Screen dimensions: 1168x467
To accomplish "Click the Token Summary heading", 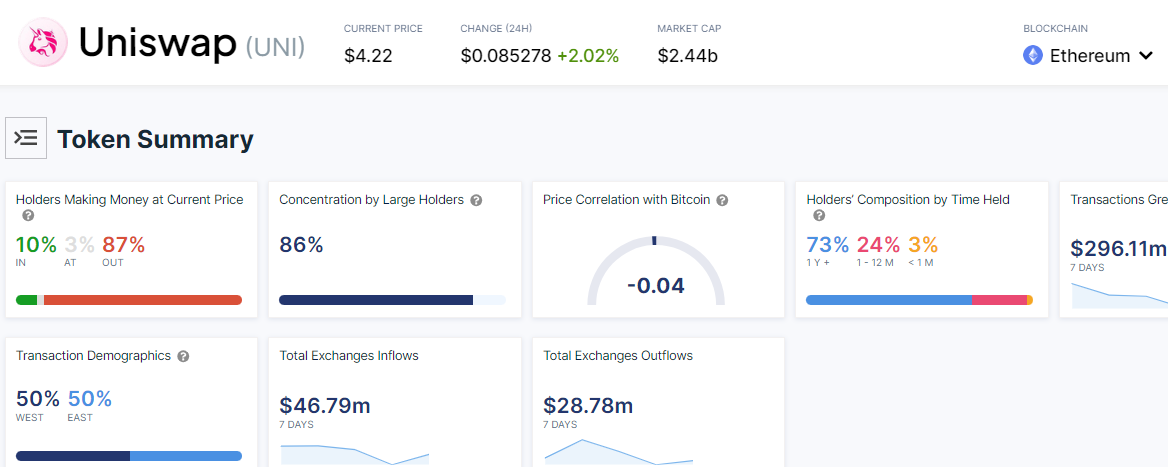I will coord(155,139).
